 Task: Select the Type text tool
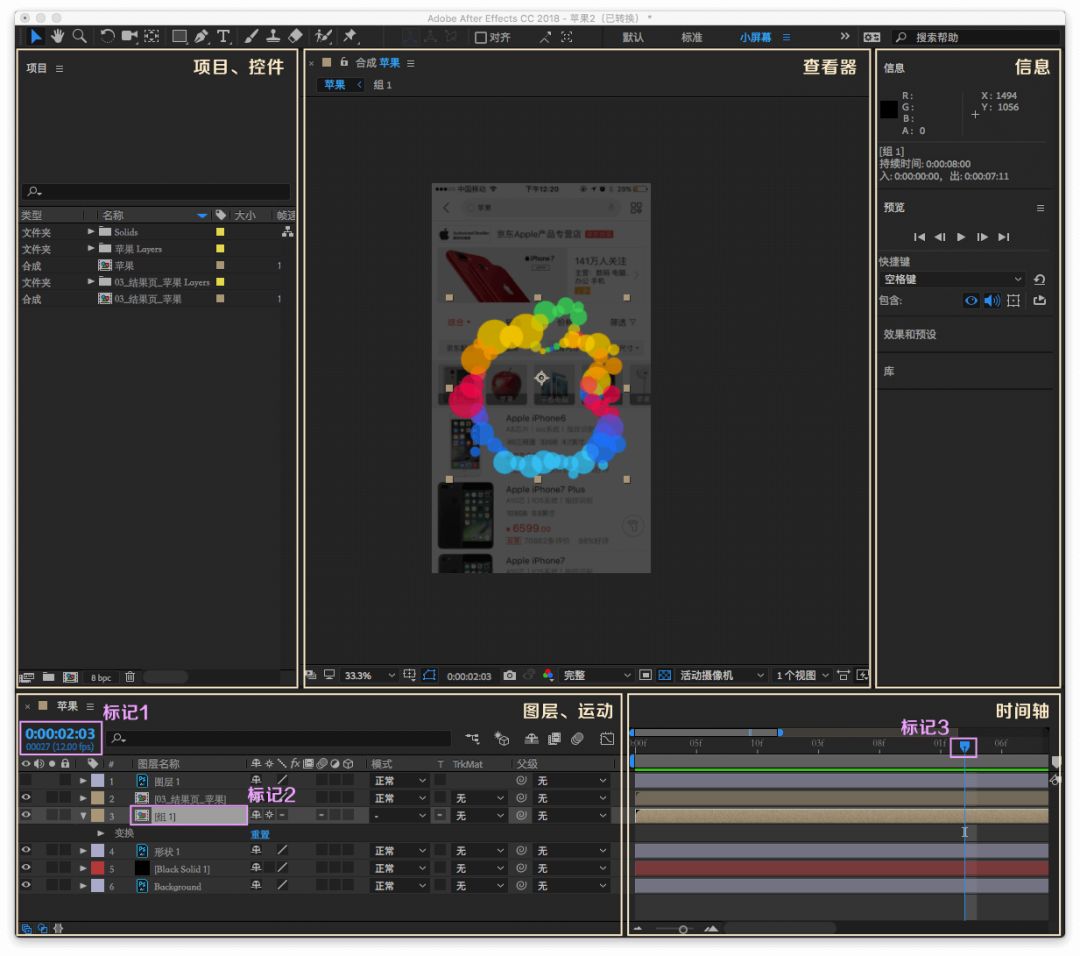coord(223,37)
